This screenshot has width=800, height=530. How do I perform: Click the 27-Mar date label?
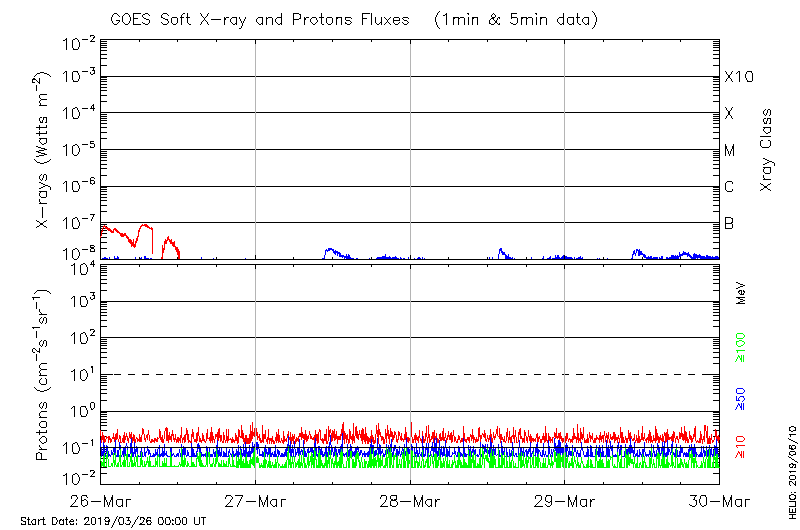click(255, 501)
